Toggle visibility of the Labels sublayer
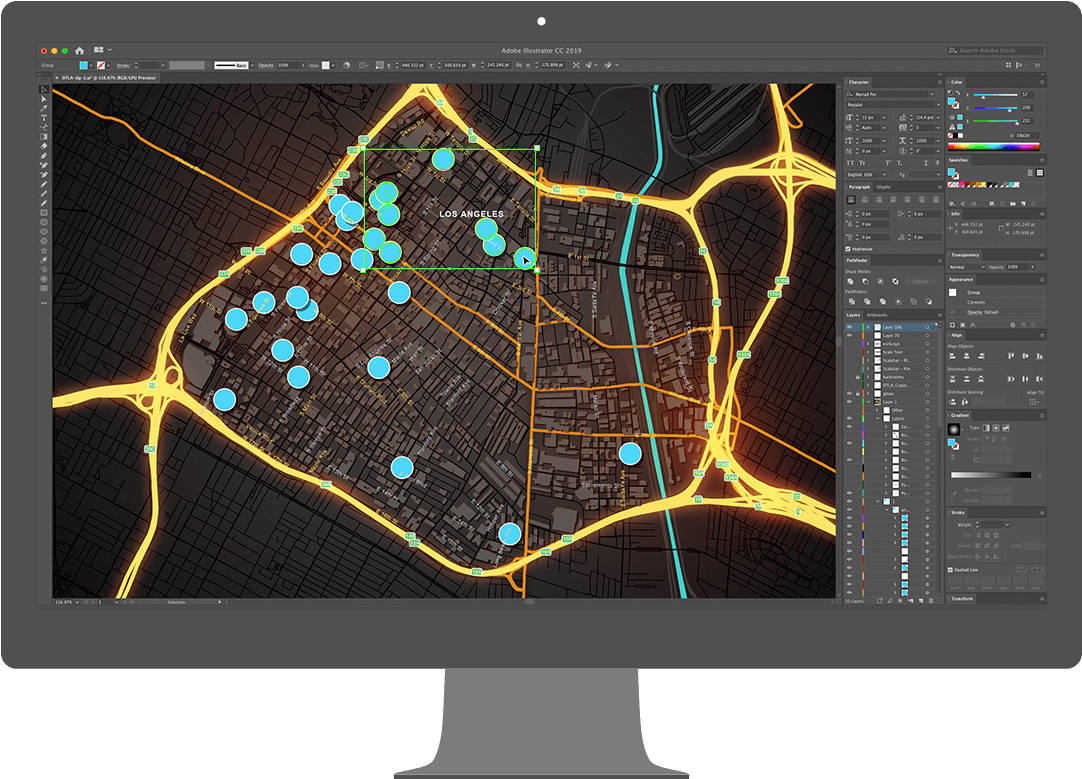This screenshot has height=779, width=1082. [x=849, y=418]
